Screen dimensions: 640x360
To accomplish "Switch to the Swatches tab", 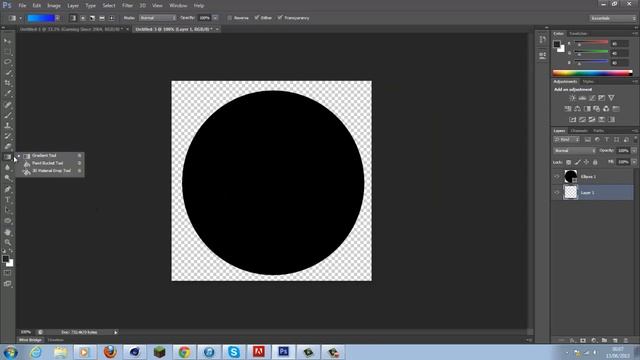I will [x=578, y=34].
